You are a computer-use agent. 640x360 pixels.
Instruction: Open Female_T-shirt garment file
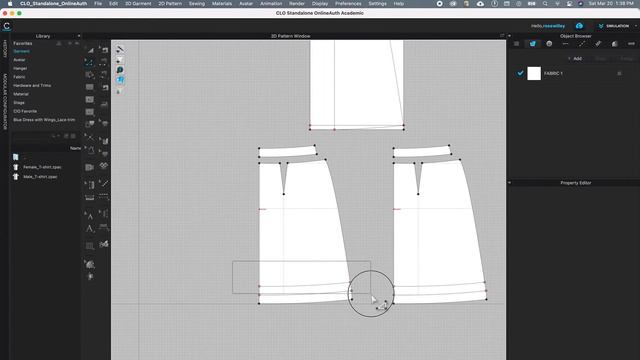pos(42,167)
